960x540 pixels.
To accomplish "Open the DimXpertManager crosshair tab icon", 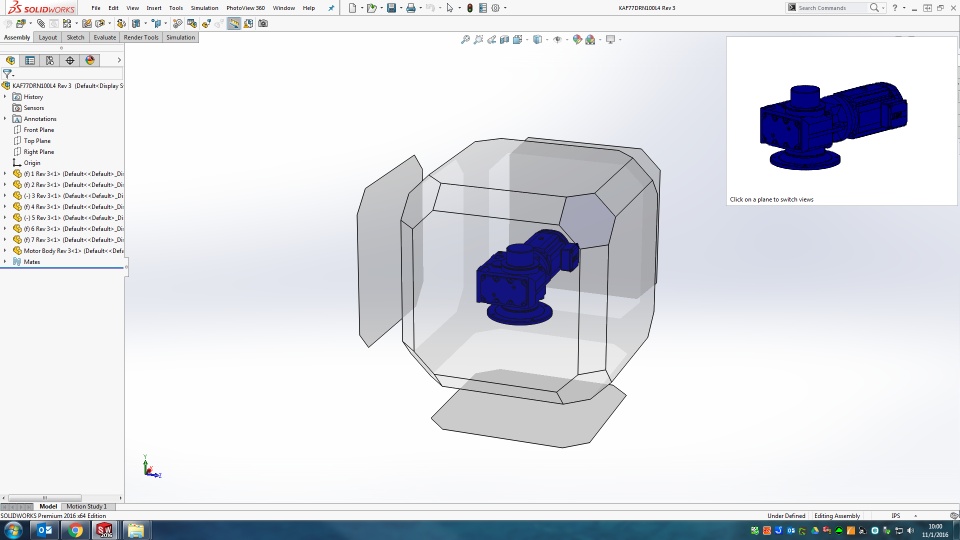I will pos(70,60).
